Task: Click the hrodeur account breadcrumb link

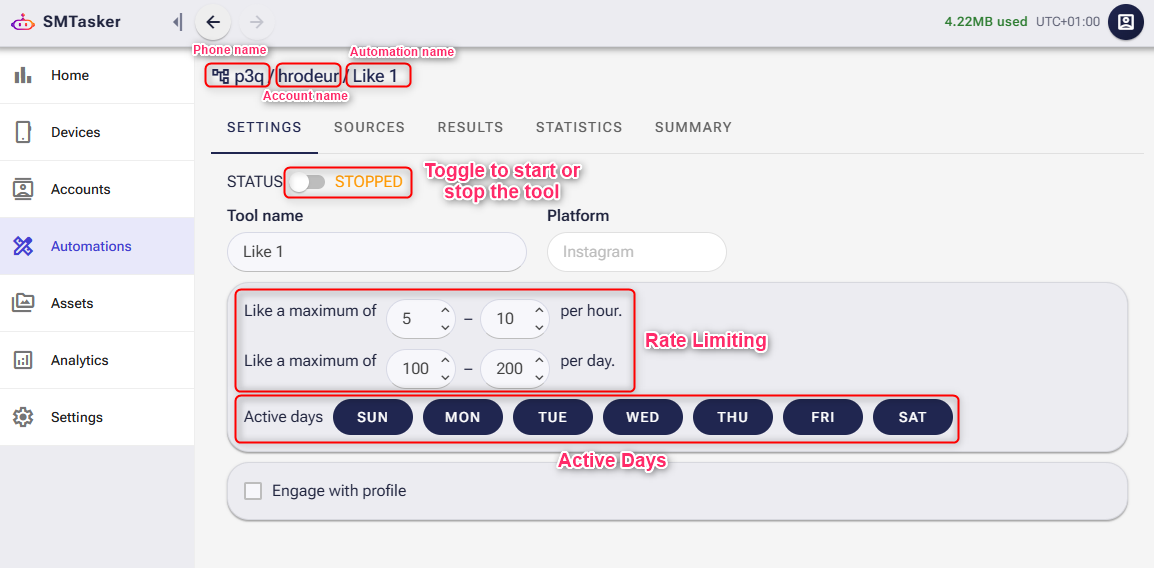Action: pyautogui.click(x=308, y=76)
